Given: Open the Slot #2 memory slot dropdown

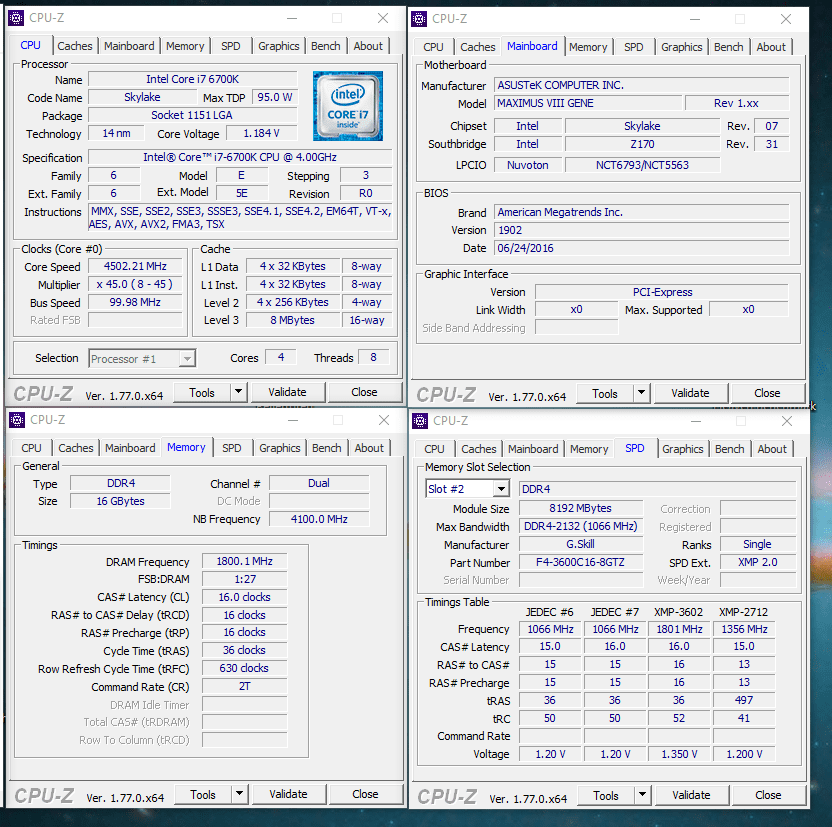Looking at the screenshot, I should pyautogui.click(x=501, y=489).
